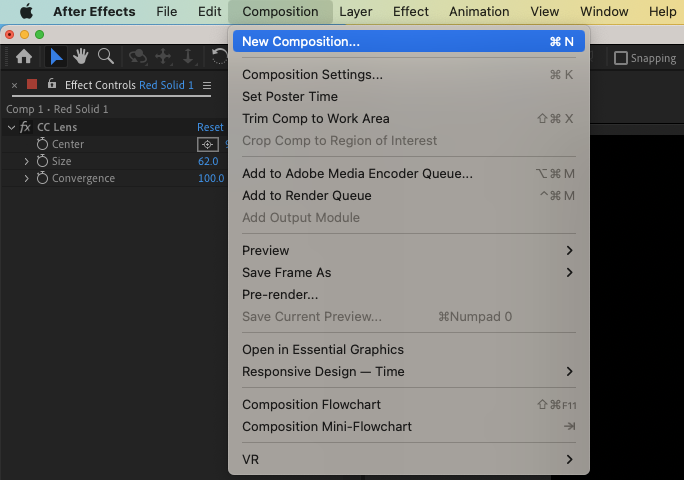Select the Hand tool

click(x=81, y=57)
